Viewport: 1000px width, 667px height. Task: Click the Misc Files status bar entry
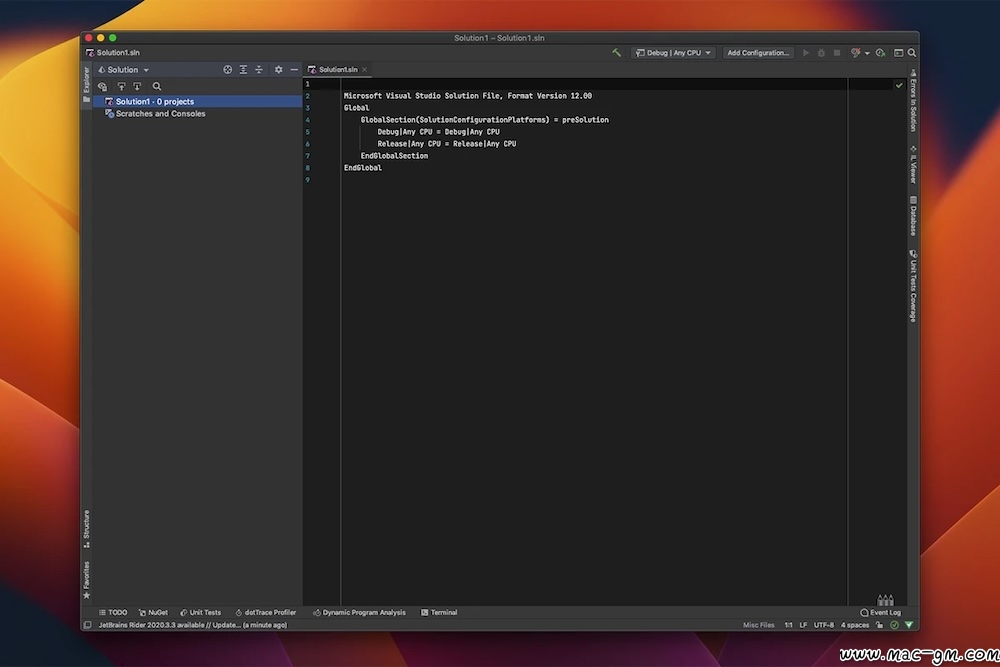click(x=758, y=625)
